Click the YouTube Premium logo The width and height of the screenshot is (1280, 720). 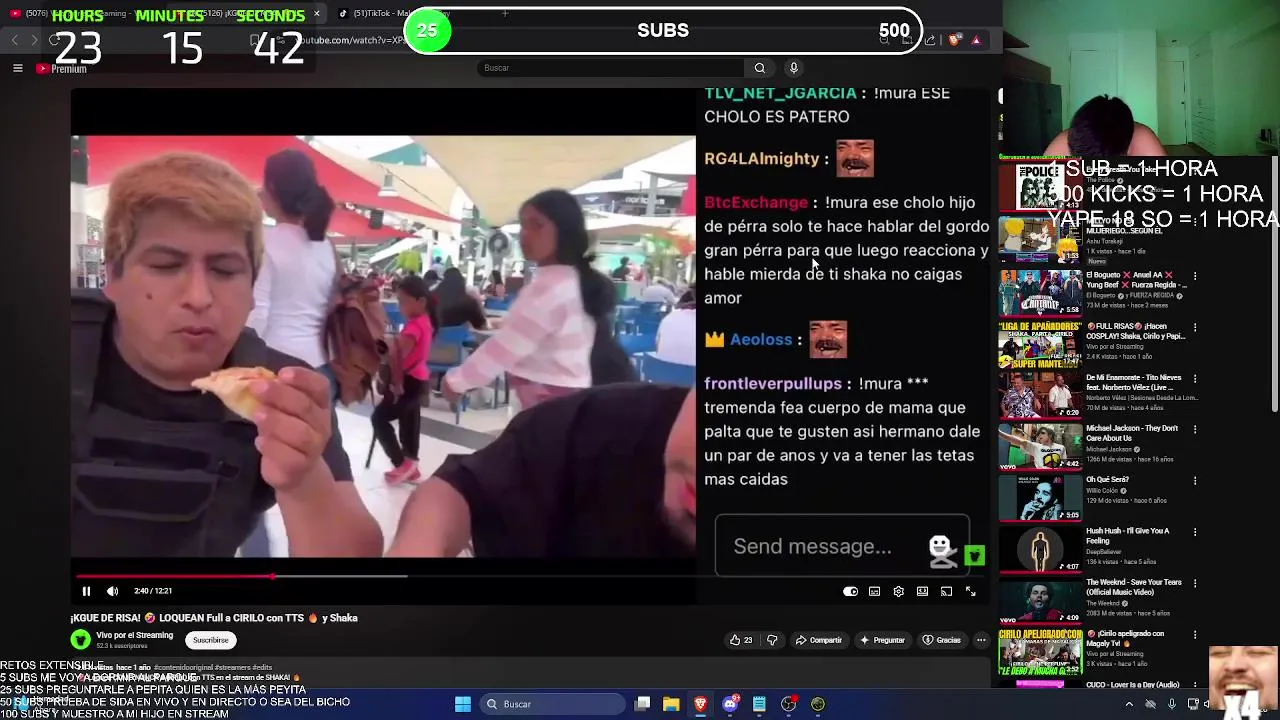click(62, 68)
